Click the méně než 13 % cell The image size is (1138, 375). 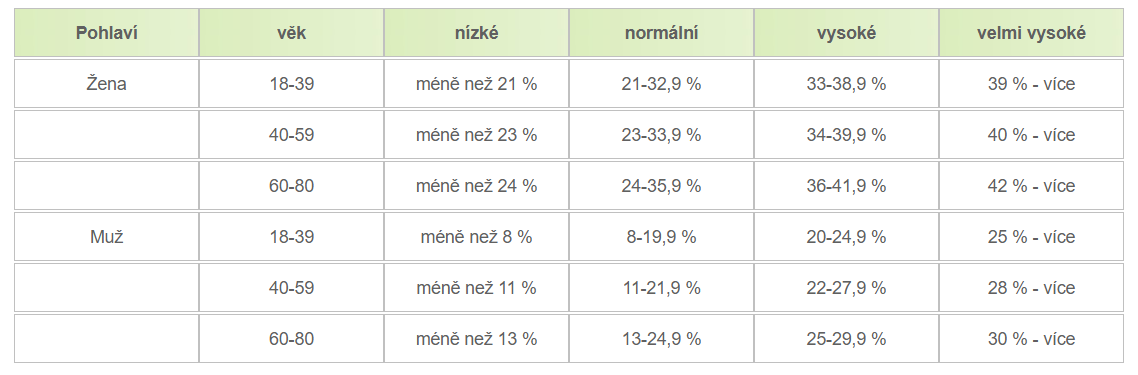476,338
